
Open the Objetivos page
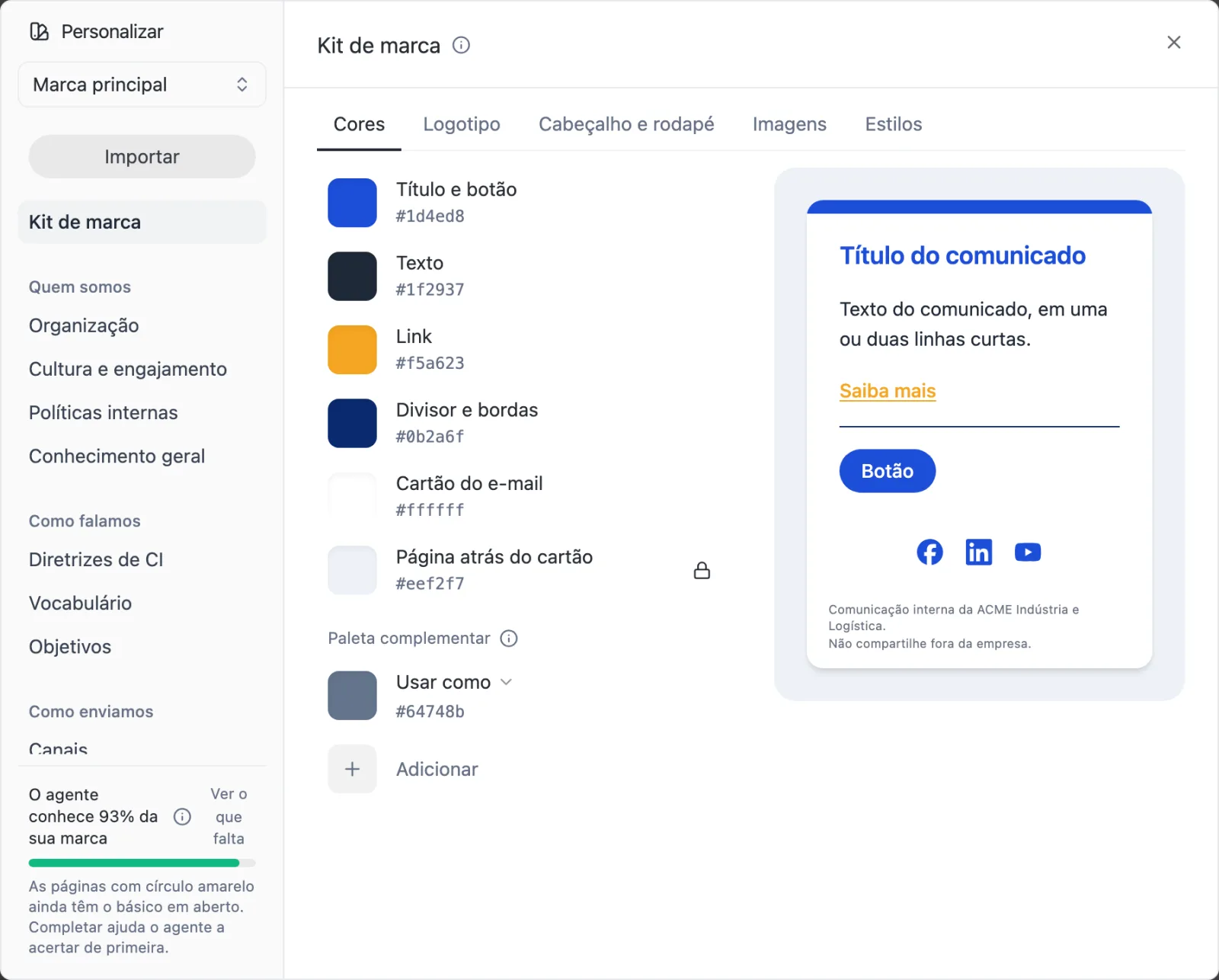click(x=70, y=646)
